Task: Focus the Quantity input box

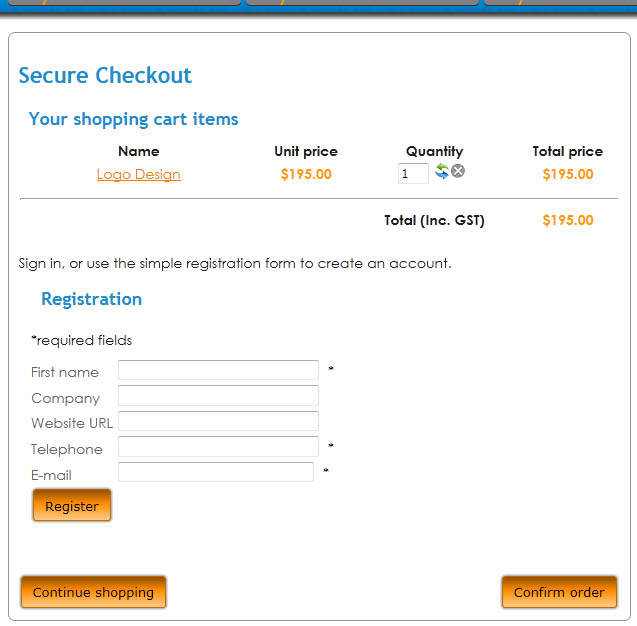Action: click(412, 174)
